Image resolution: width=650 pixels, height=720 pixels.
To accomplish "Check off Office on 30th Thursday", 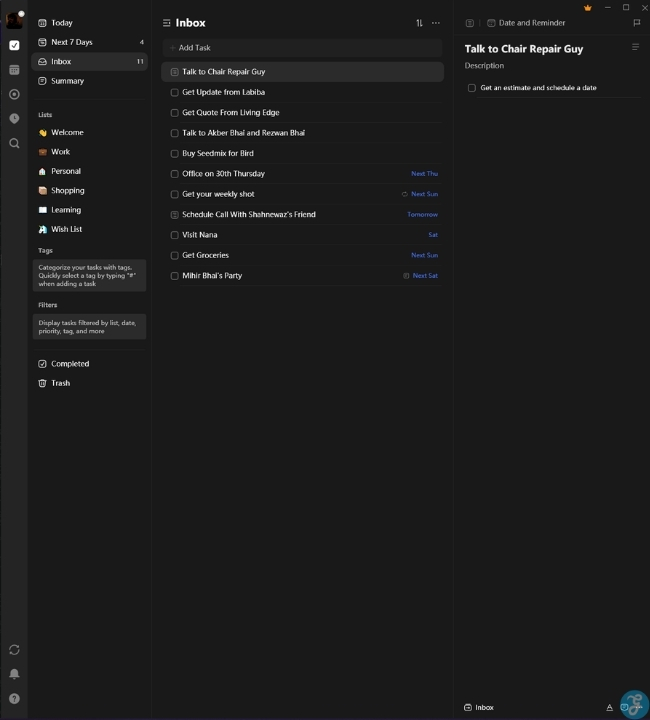I will pos(174,174).
